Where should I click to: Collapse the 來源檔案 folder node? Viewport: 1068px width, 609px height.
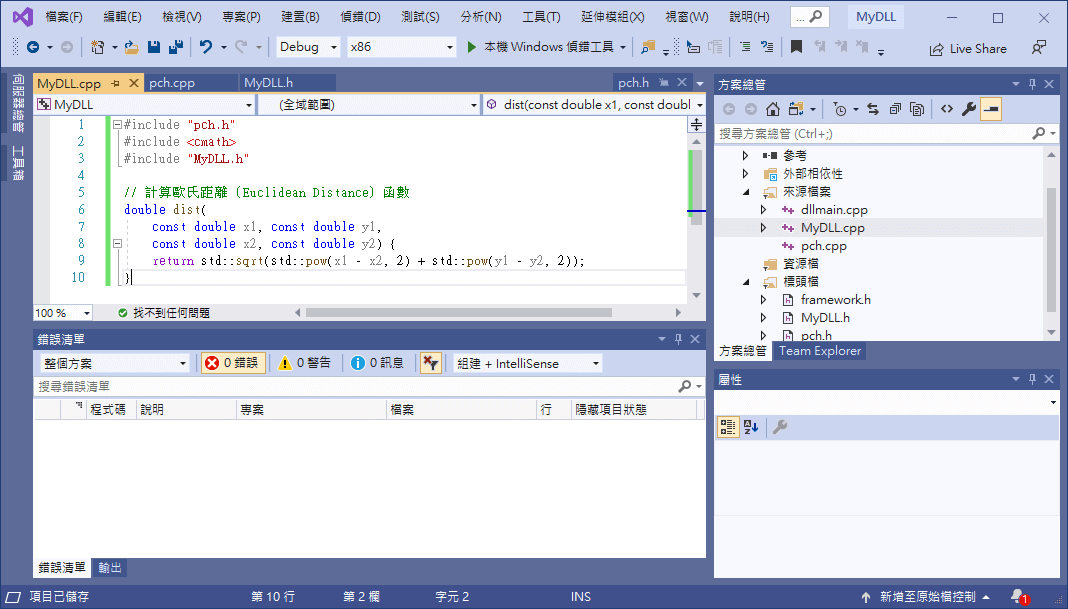tap(746, 192)
